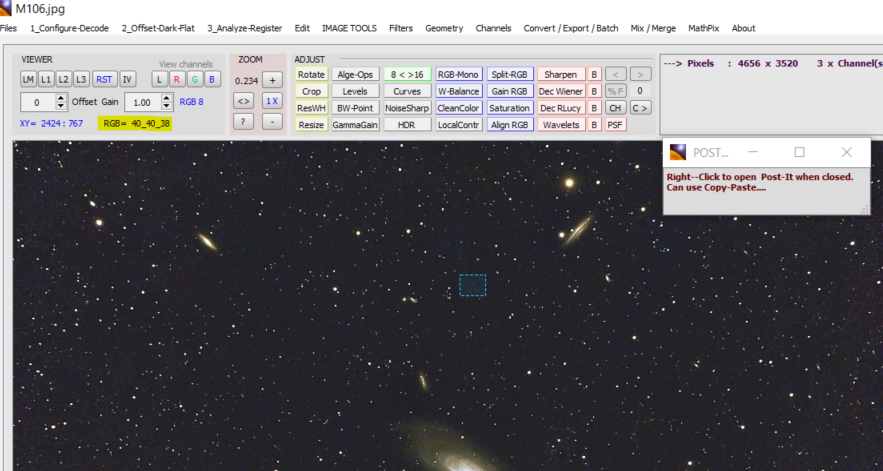Image resolution: width=883 pixels, height=471 pixels.
Task: Open the 3_Analyze-Register menu
Action: [244, 28]
